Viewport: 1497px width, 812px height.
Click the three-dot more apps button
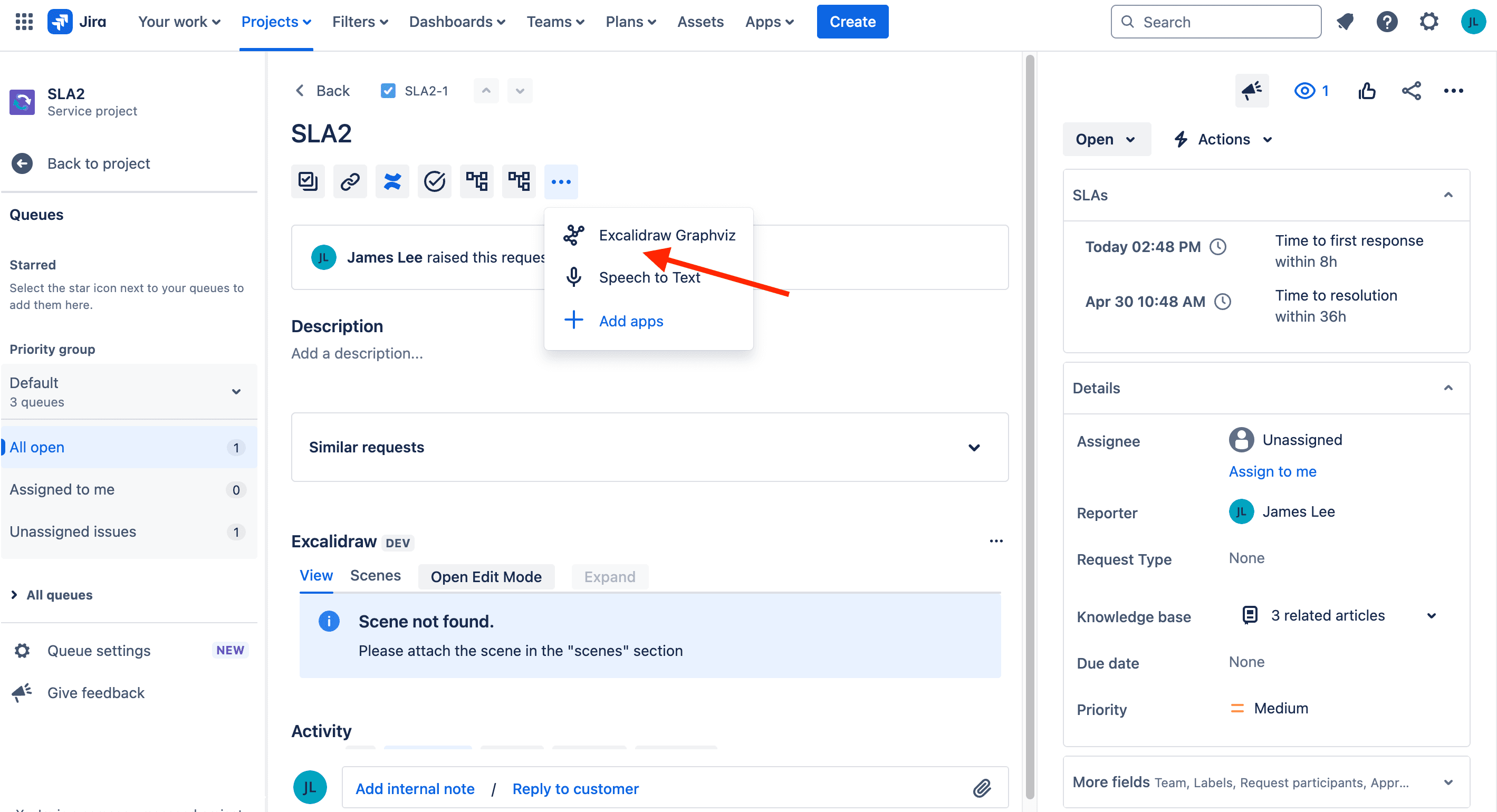tap(561, 181)
